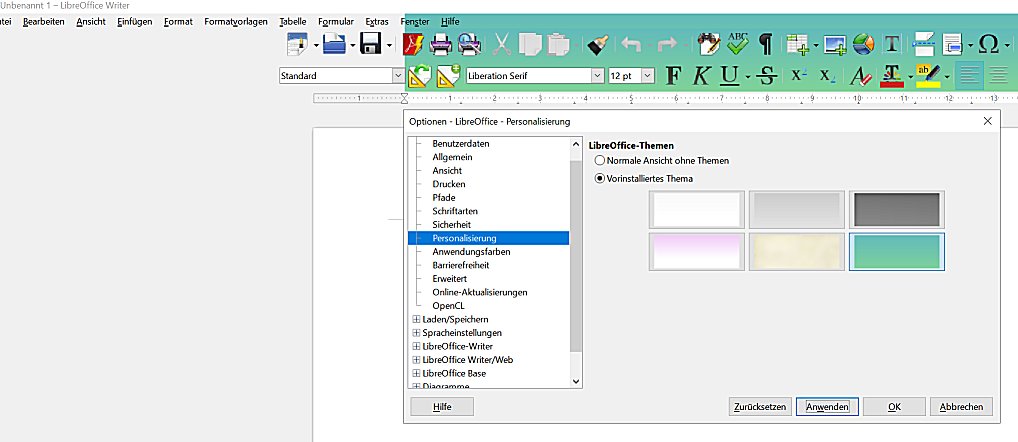This screenshot has width=1018, height=442.
Task: Expand the LibreOffice Base tree node
Action: [x=416, y=374]
